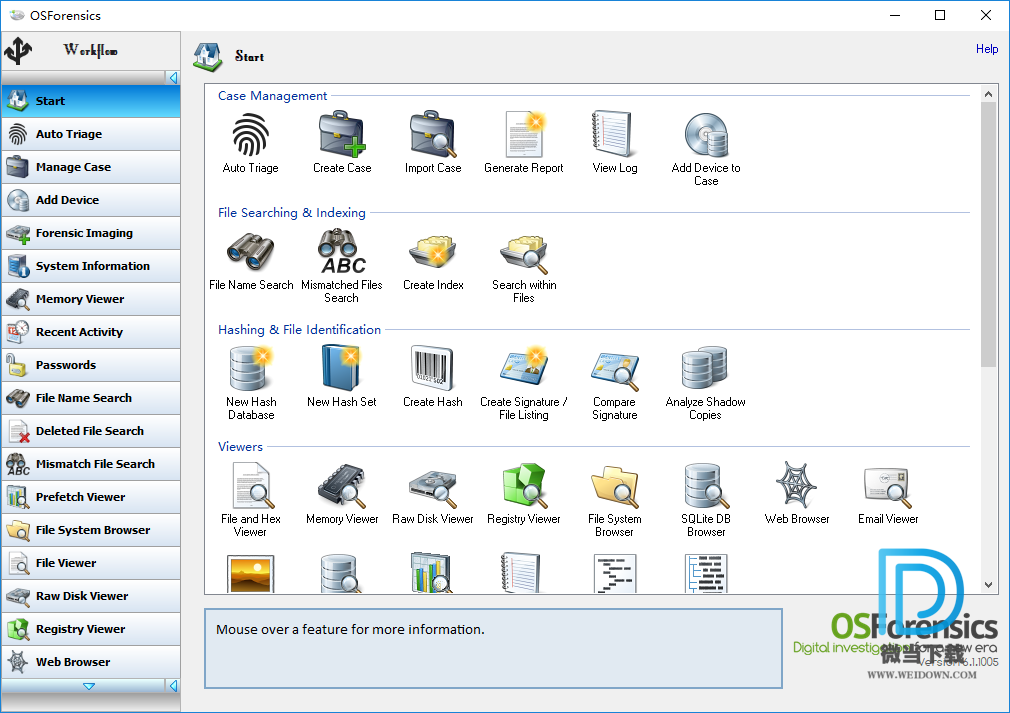The height and width of the screenshot is (713, 1010).
Task: Open Registry Viewer cube icon in Viewers
Action: pos(524,485)
